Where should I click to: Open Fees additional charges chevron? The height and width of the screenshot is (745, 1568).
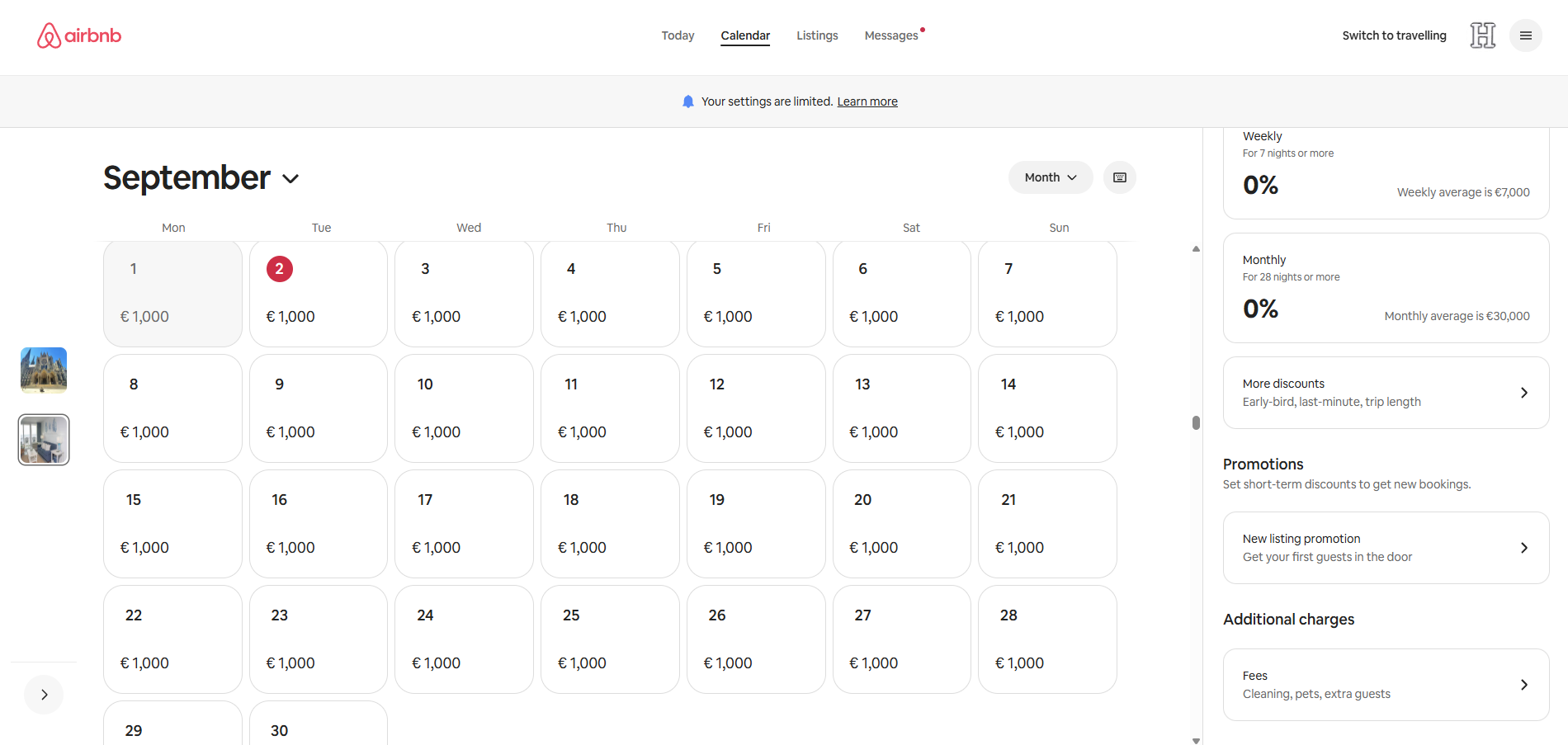pos(1523,685)
